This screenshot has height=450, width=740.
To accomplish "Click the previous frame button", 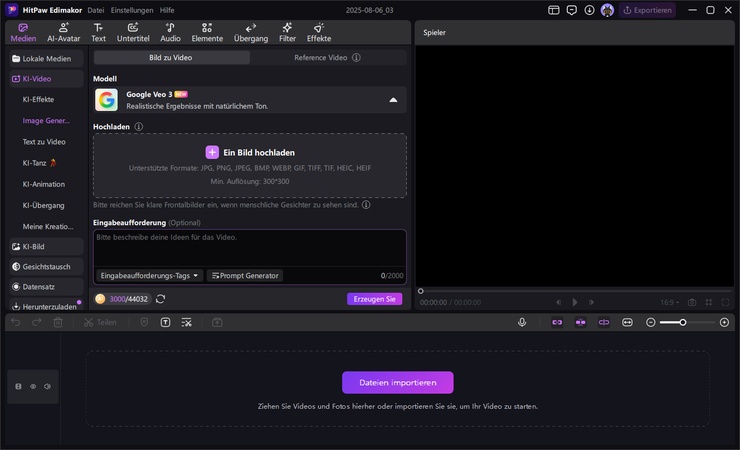I will tap(558, 302).
